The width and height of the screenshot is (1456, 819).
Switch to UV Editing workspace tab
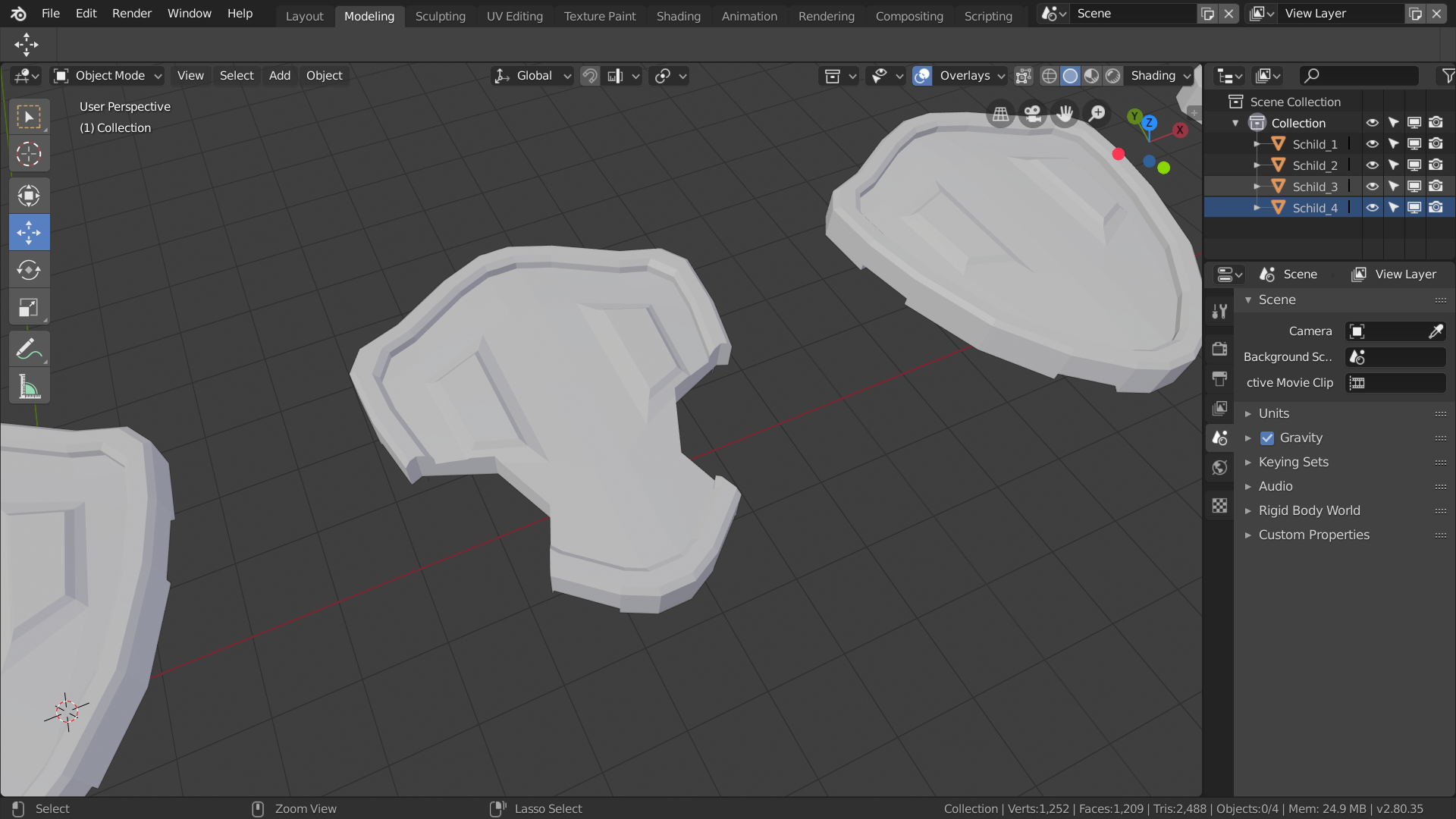tap(515, 16)
